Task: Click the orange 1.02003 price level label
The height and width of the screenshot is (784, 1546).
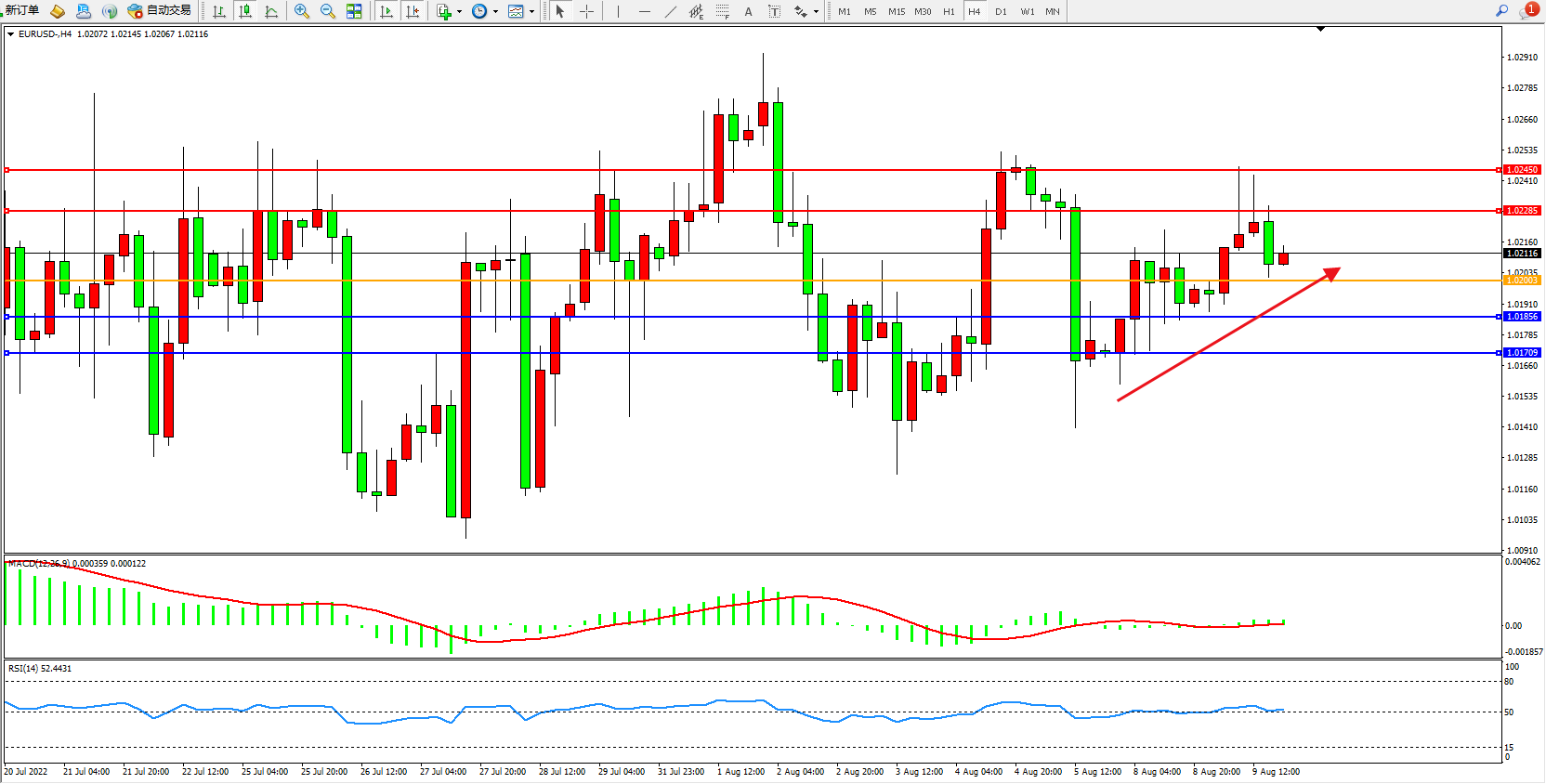Action: point(1522,281)
